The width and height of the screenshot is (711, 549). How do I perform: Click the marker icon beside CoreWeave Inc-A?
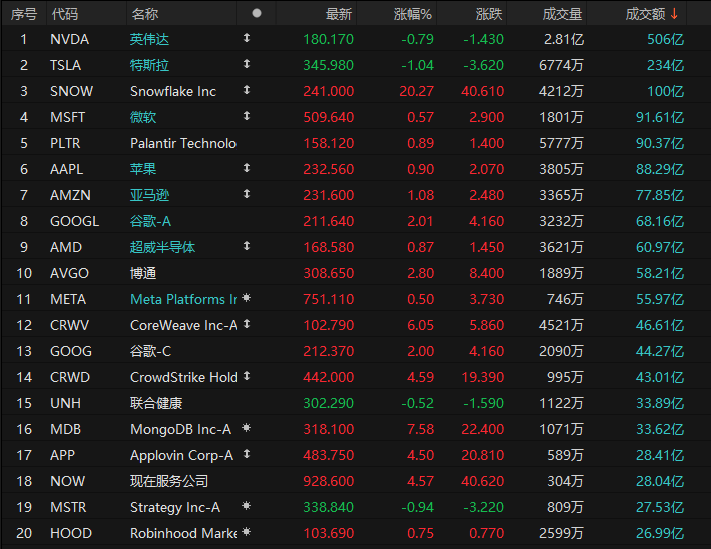point(247,324)
